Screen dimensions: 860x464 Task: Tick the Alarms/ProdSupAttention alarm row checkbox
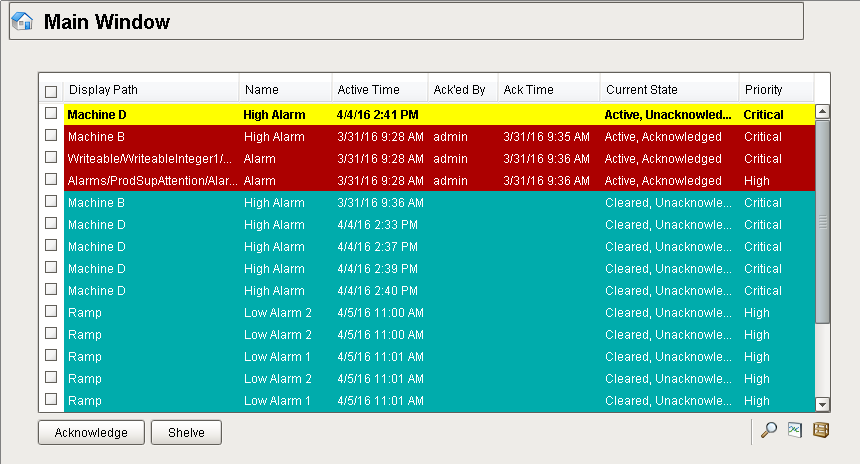click(x=51, y=179)
